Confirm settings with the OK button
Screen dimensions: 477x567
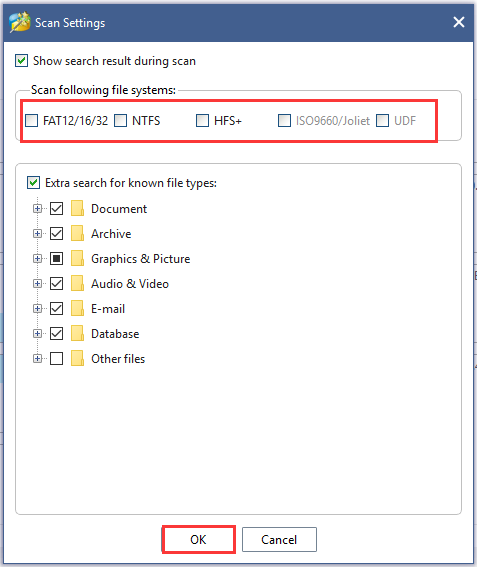(198, 540)
